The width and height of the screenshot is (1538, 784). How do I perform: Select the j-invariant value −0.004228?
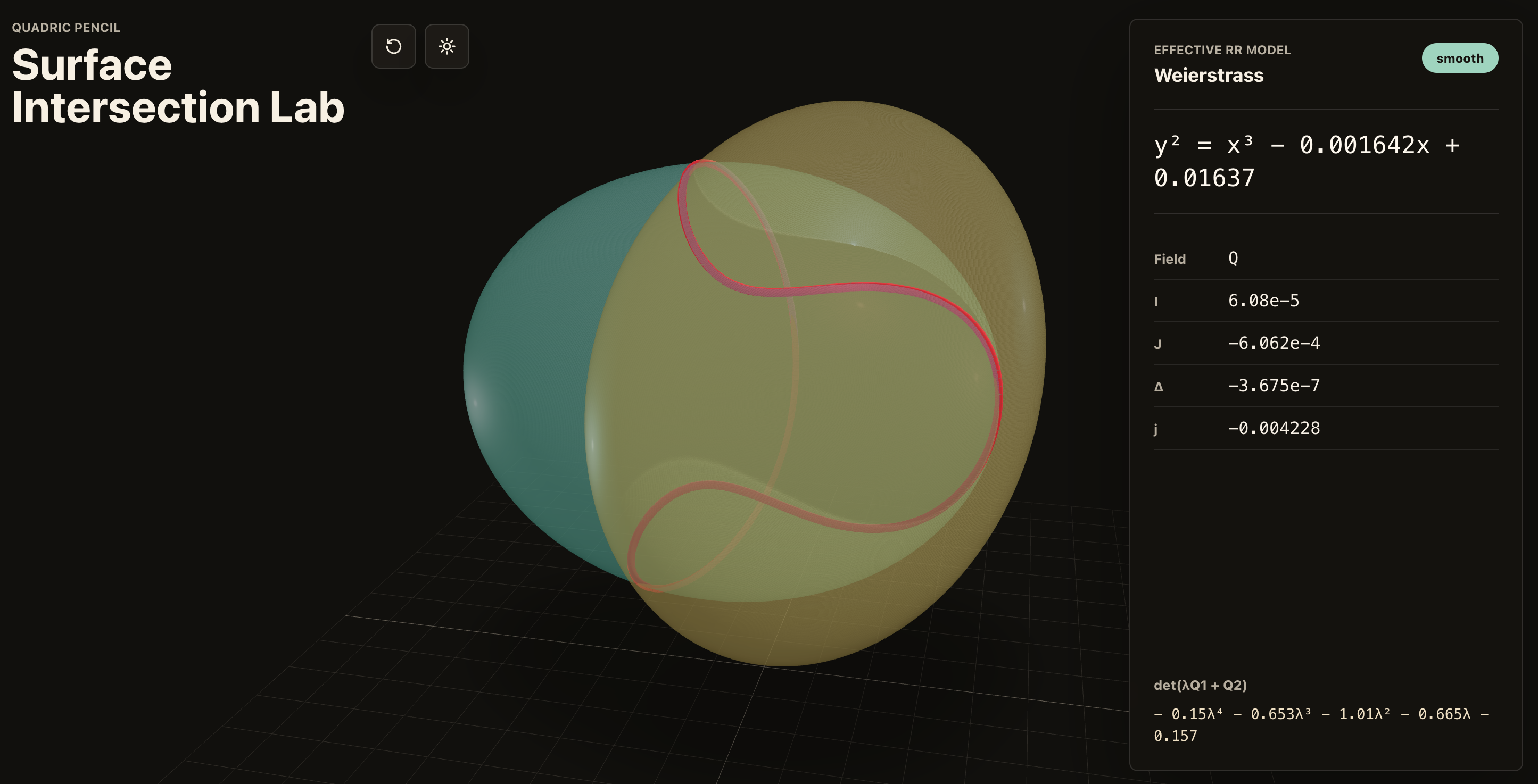point(1273,428)
